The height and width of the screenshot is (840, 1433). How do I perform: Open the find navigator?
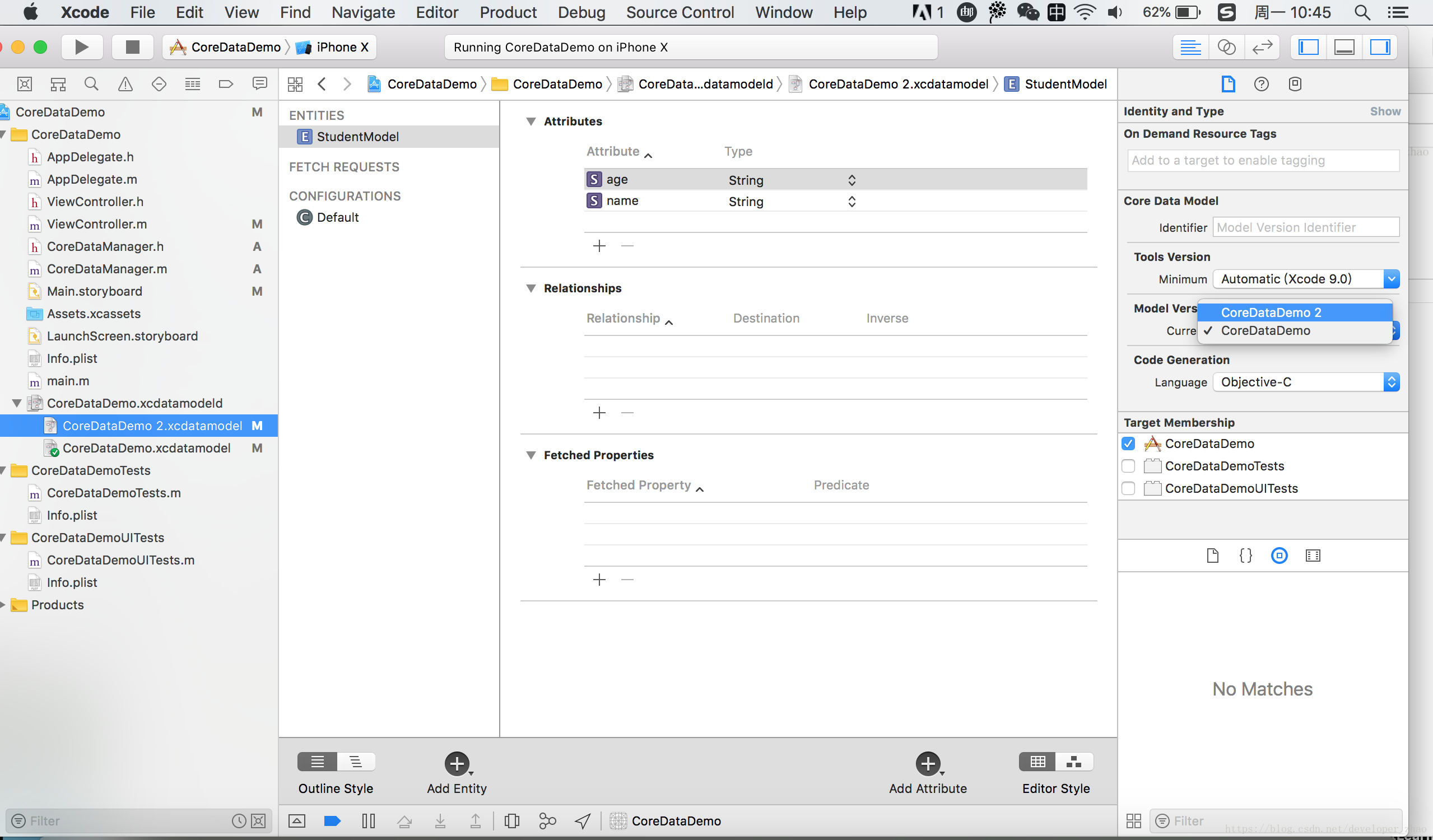pos(91,84)
